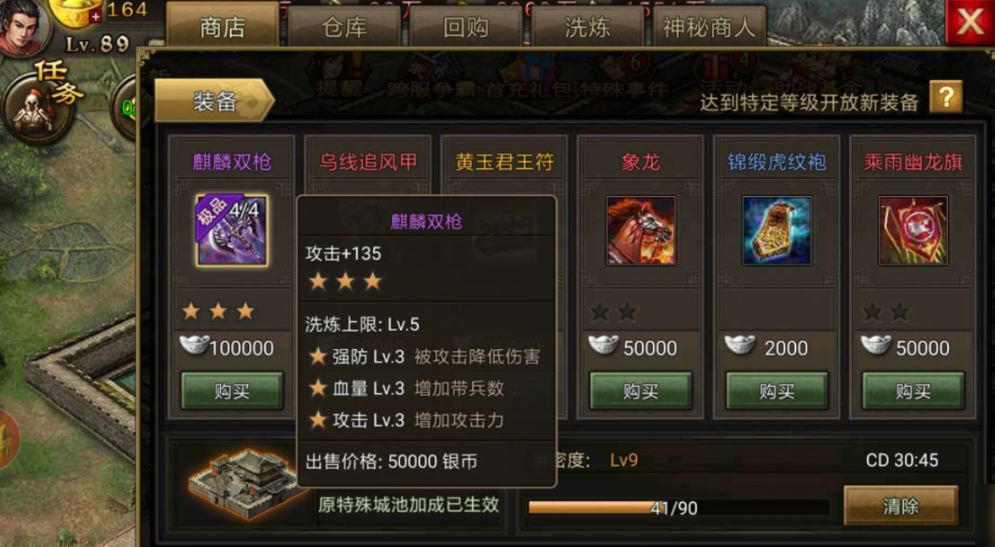Select the 装备 equipment category label

pos(214,100)
